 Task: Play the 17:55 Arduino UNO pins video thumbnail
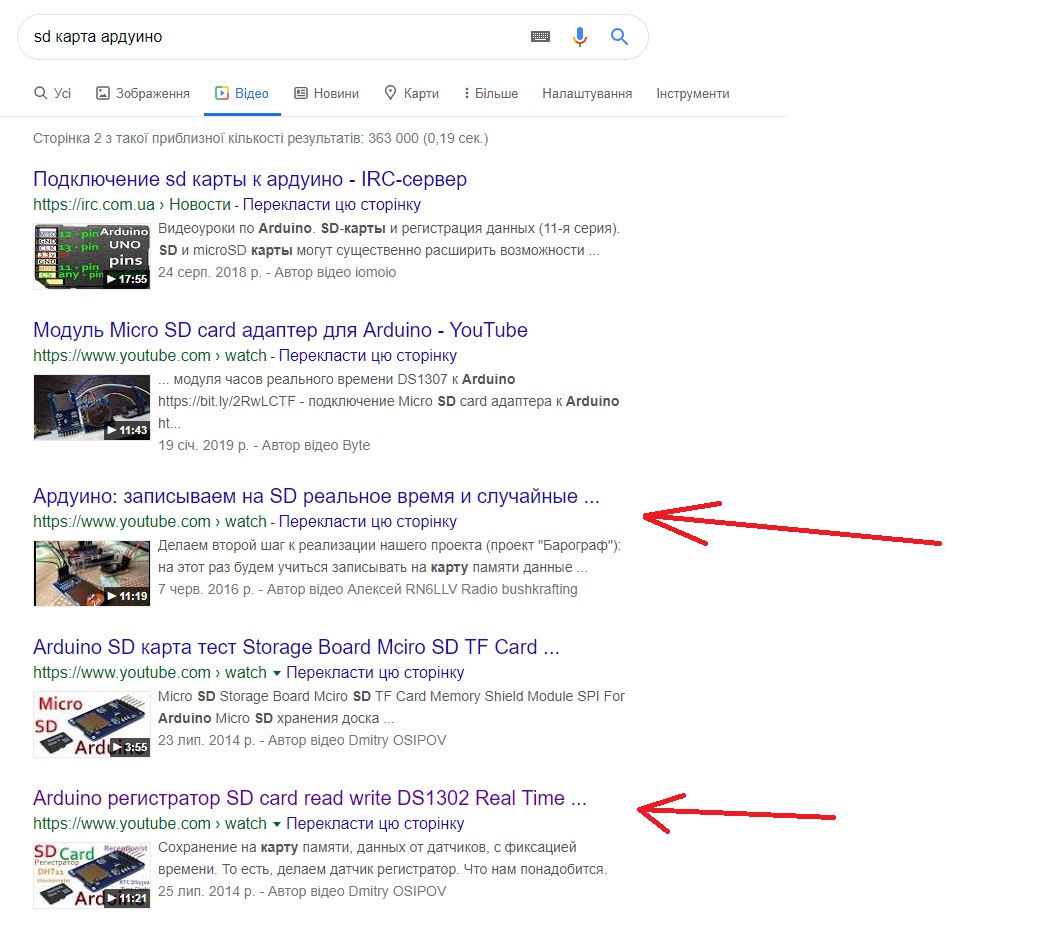pyautogui.click(x=92, y=257)
